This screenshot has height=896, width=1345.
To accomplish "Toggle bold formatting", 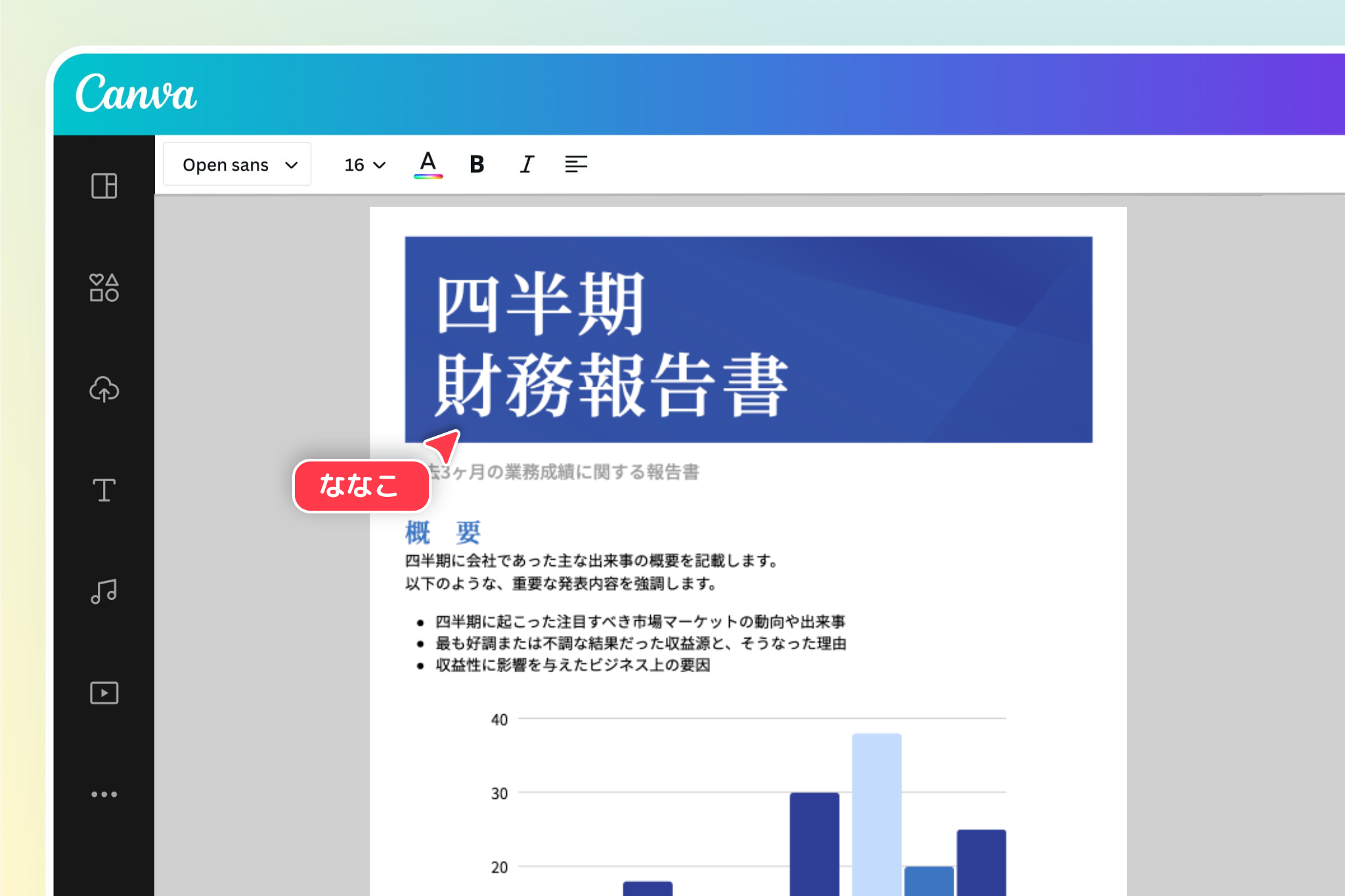I will tap(477, 164).
